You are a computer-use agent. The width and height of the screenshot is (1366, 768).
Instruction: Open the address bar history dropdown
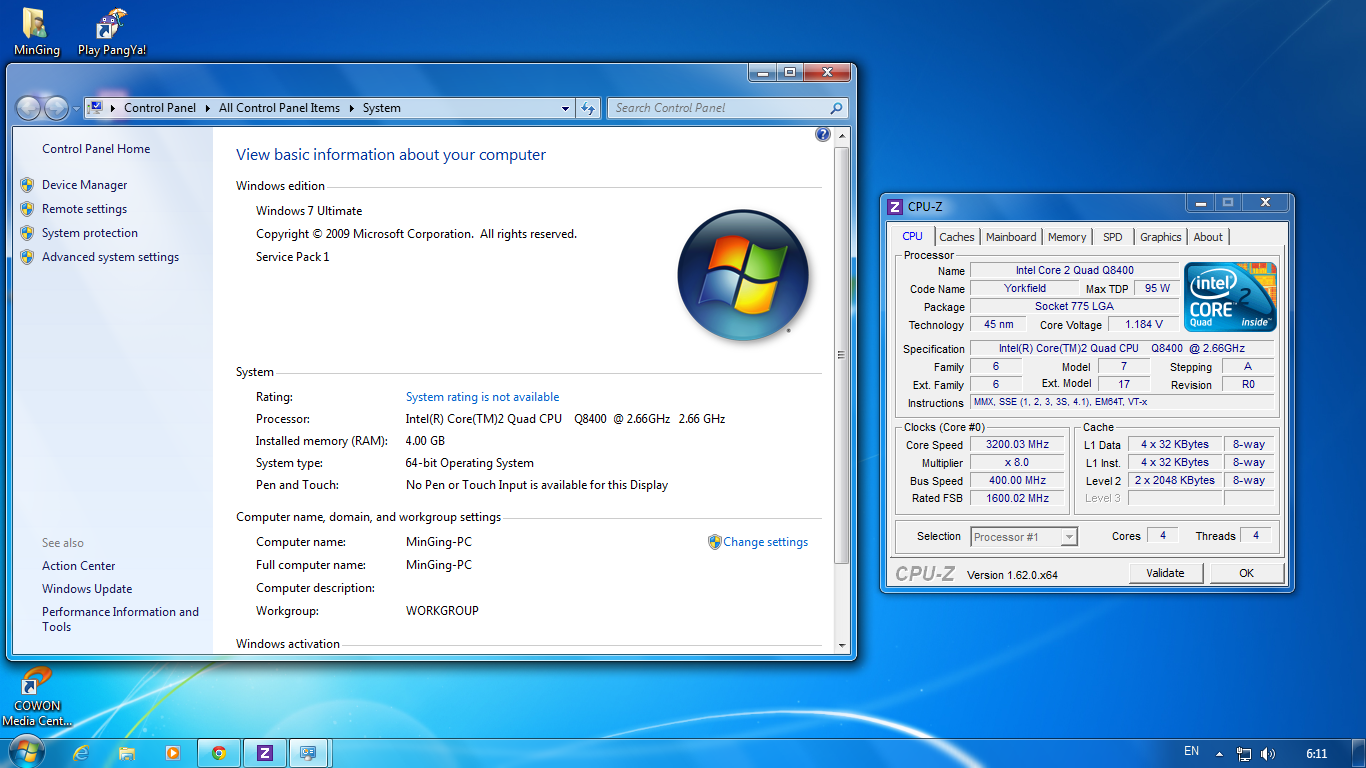click(x=566, y=108)
